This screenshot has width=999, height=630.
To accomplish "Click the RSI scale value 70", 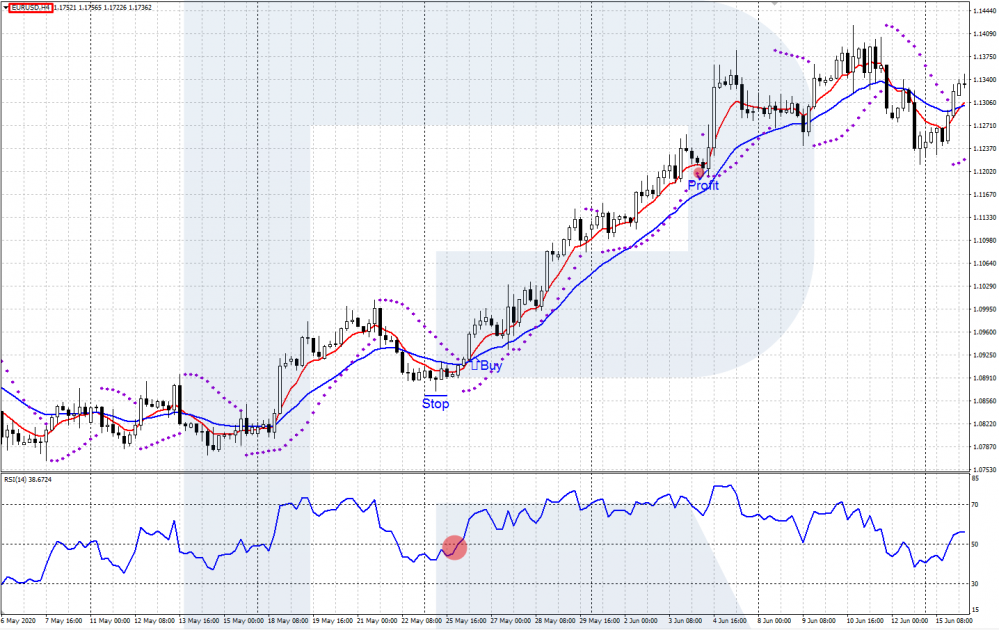I will tap(975, 505).
